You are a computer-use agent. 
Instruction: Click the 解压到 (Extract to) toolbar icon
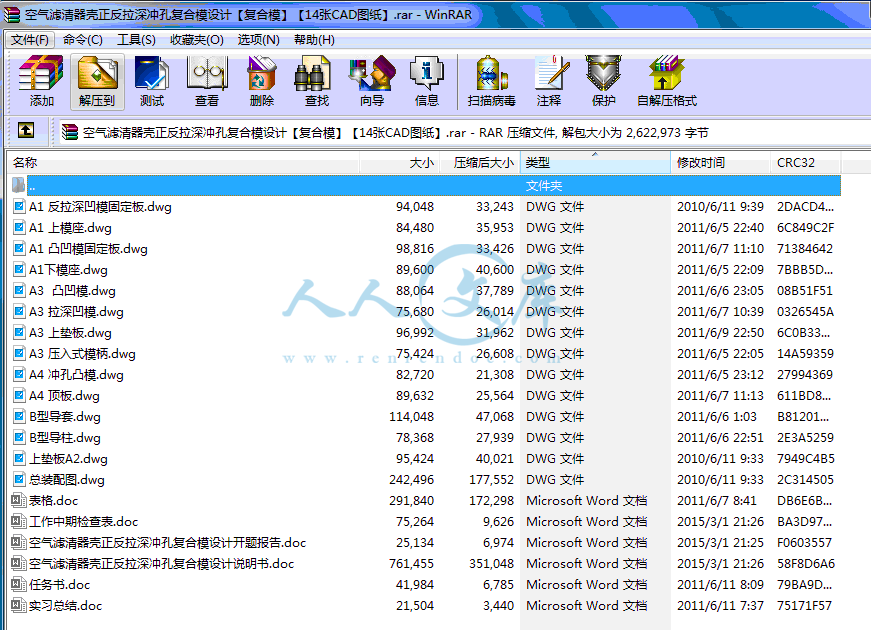[x=97, y=81]
